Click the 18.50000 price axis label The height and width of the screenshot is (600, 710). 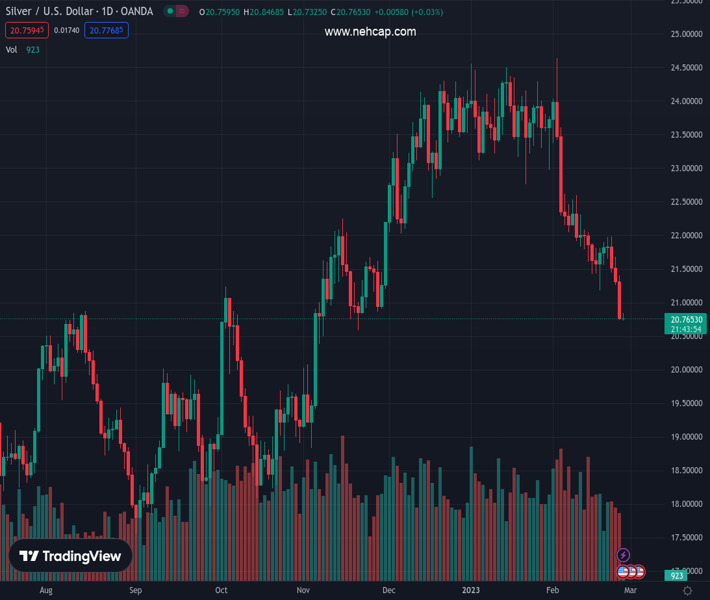click(x=686, y=470)
